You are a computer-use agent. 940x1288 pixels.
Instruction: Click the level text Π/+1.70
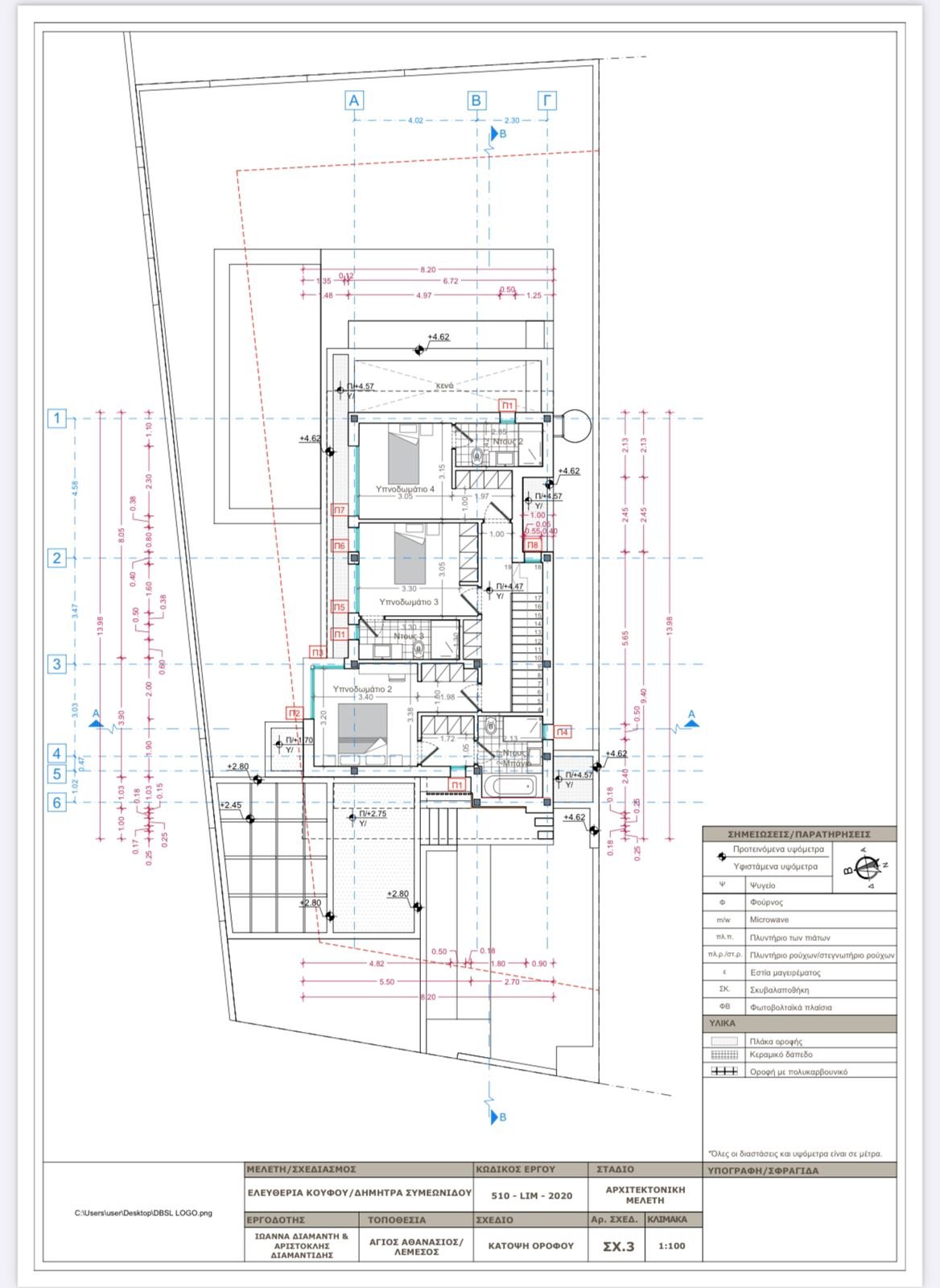[x=299, y=740]
